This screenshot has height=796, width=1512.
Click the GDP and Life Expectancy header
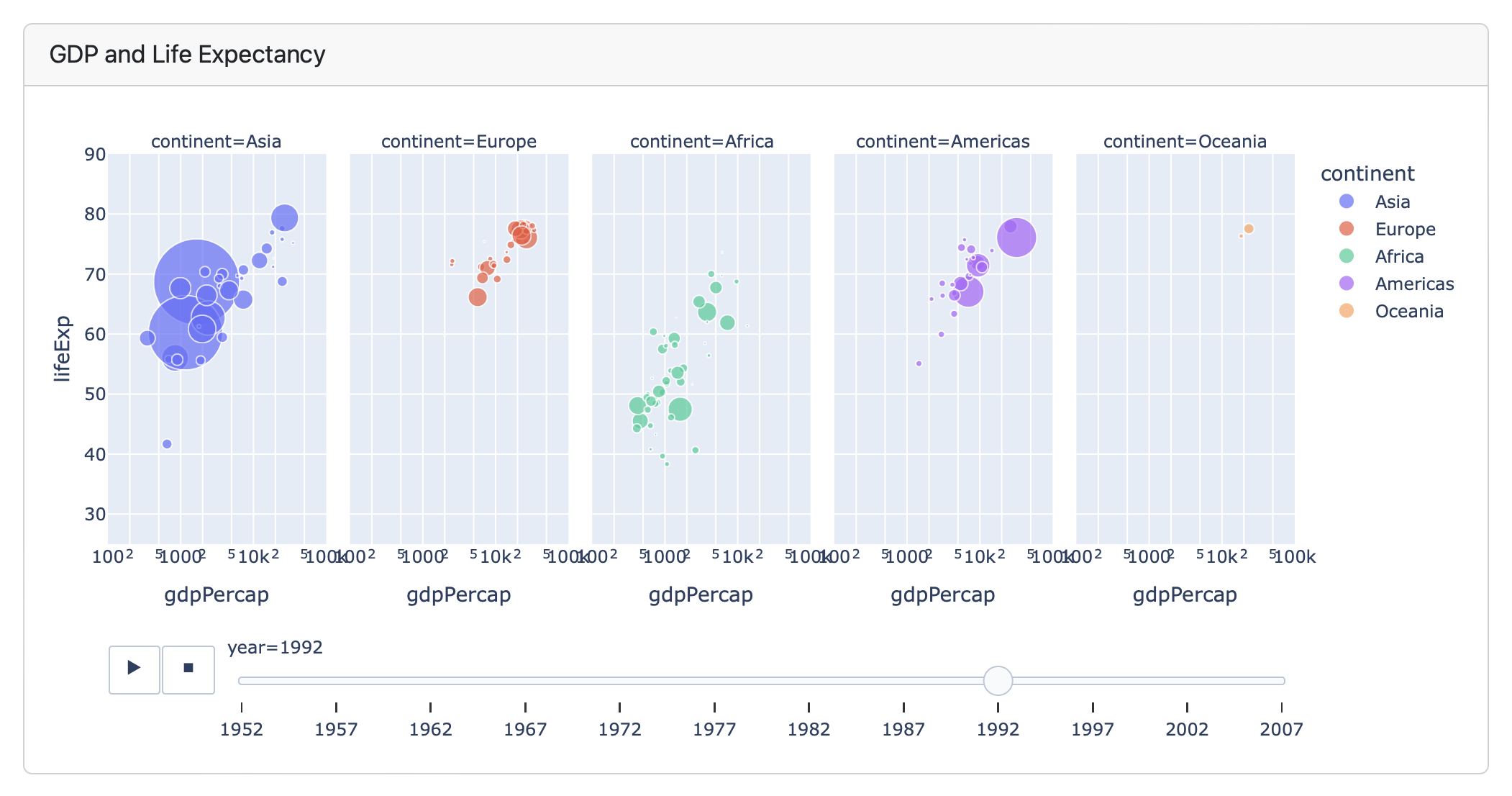188,53
